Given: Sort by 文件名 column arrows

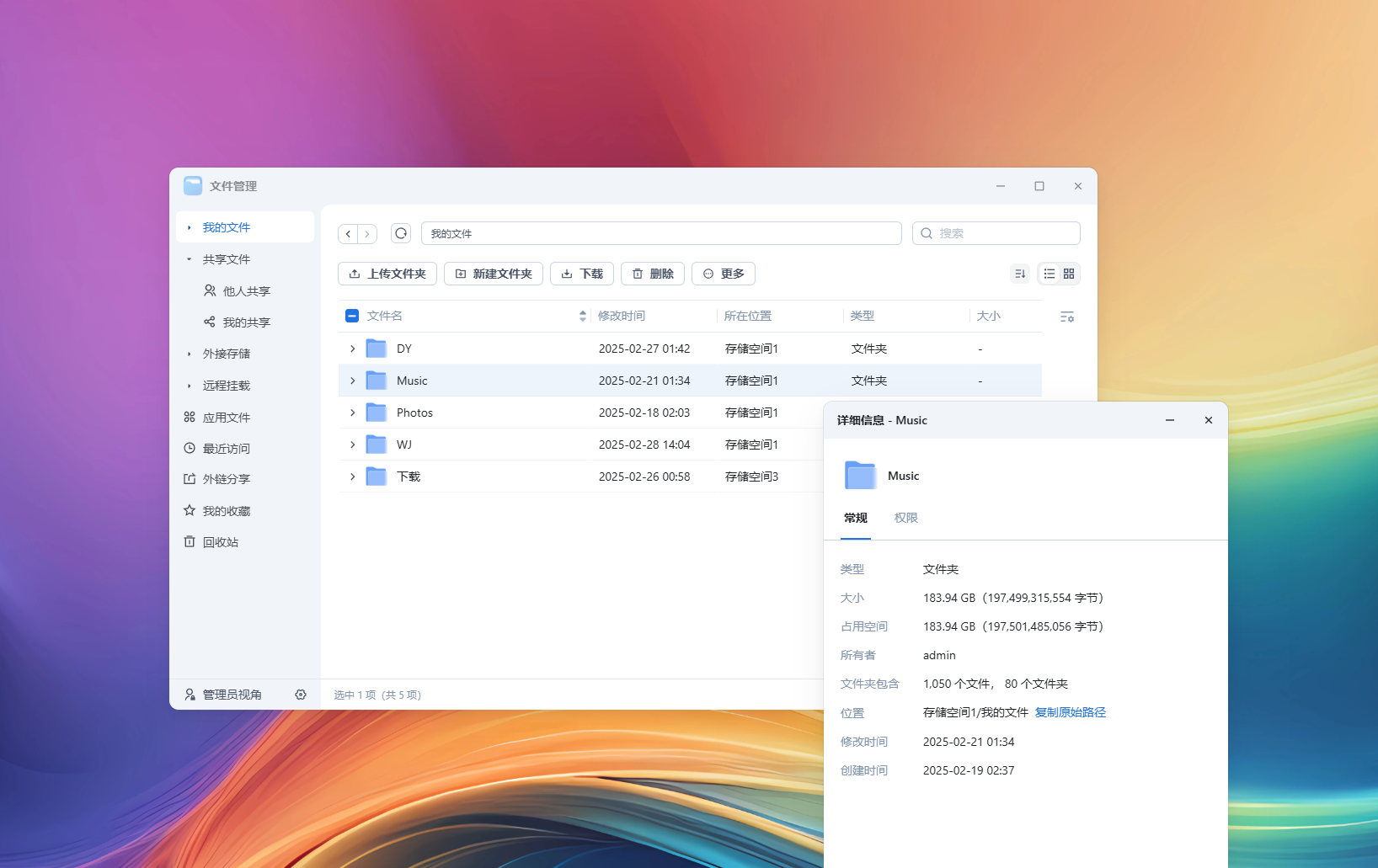Looking at the screenshot, I should pyautogui.click(x=583, y=316).
